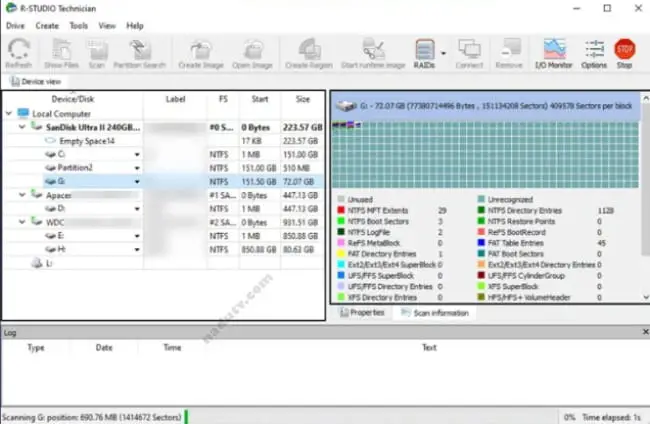The image size is (650, 424).
Task: Open the dropdown arrow for C: partition
Action: tap(137, 155)
